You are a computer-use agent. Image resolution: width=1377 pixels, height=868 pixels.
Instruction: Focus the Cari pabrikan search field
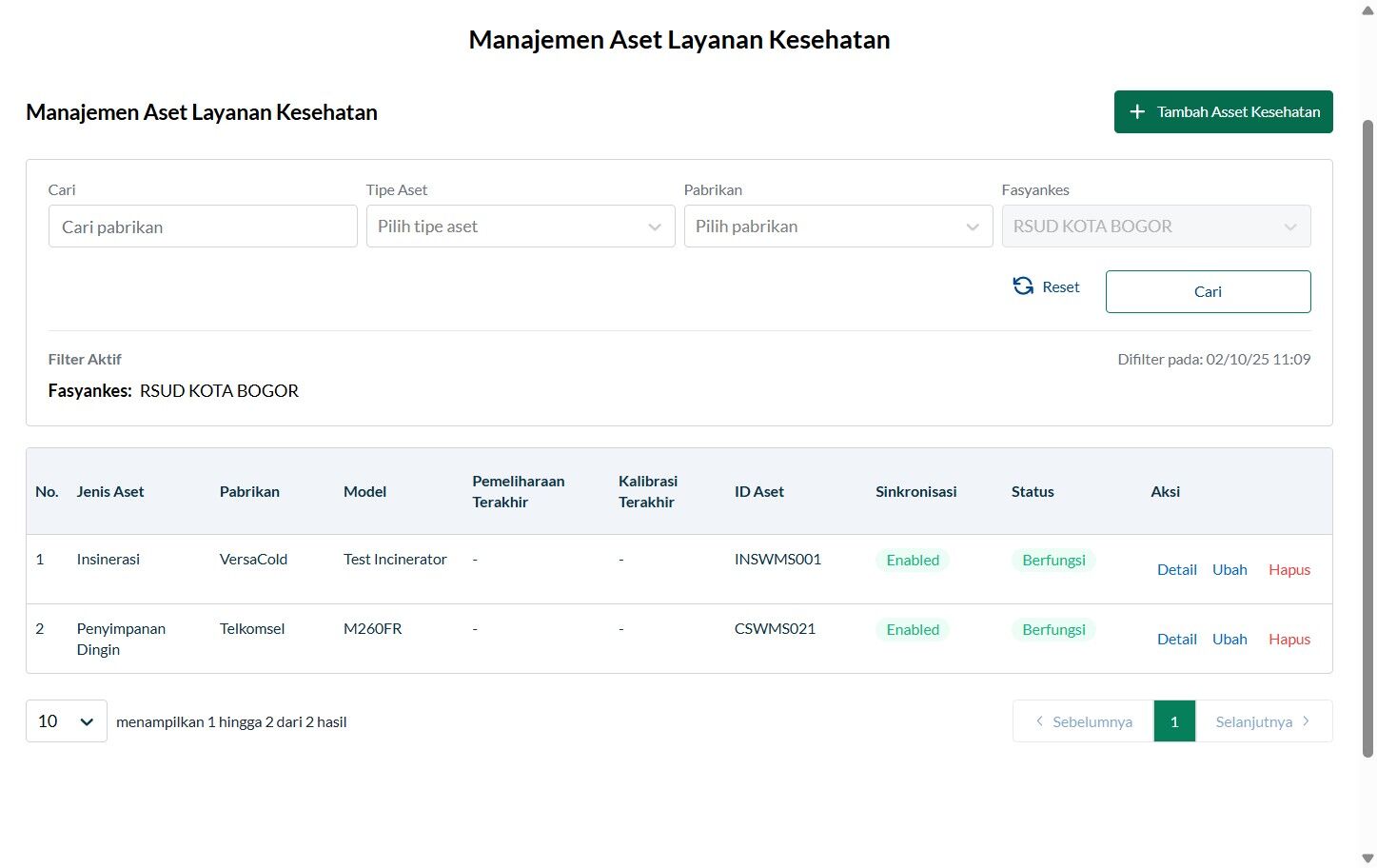point(203,227)
